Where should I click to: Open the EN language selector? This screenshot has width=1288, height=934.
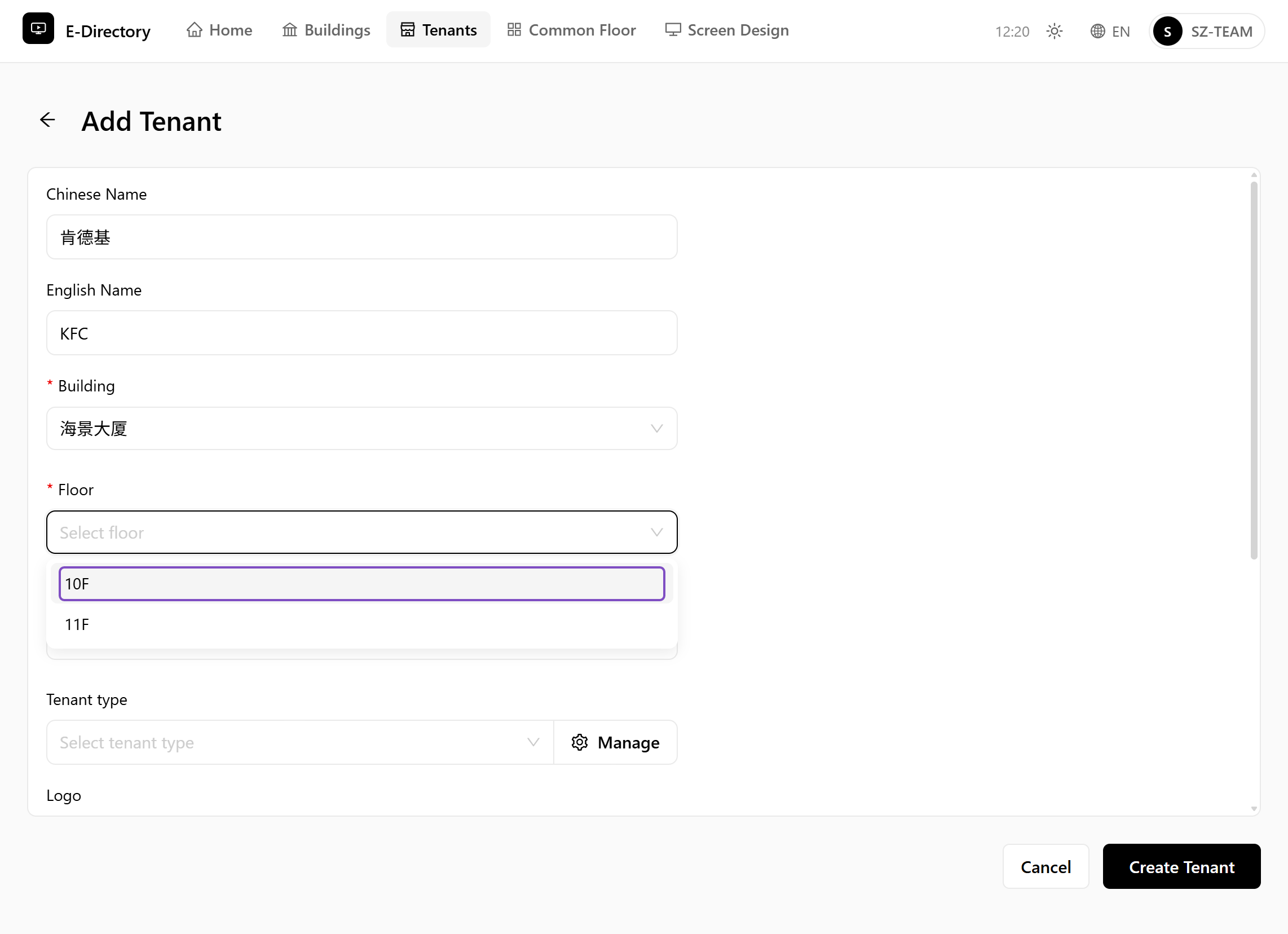point(1110,31)
